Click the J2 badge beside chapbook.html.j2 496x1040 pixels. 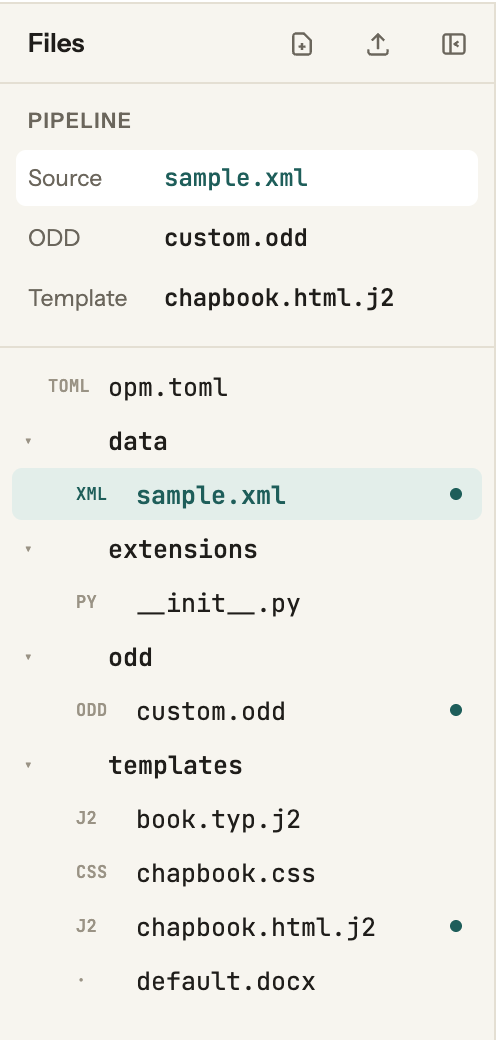[86, 926]
